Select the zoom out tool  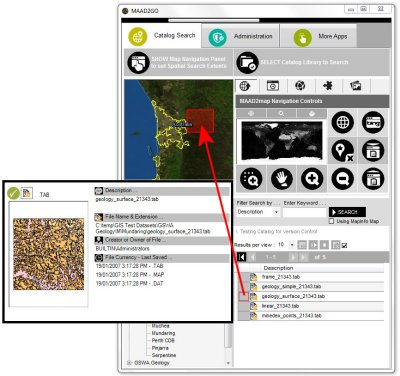click(343, 179)
